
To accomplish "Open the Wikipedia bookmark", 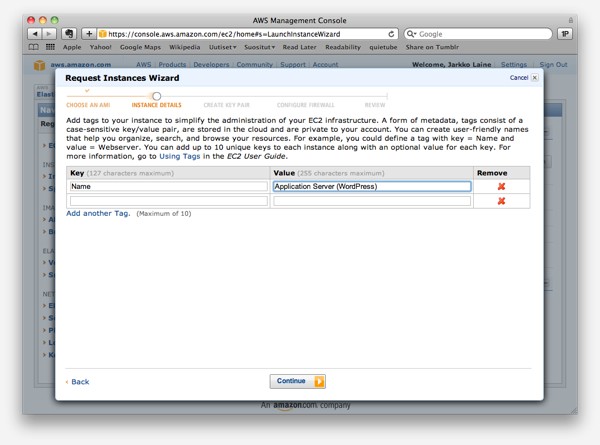I will pos(184,47).
